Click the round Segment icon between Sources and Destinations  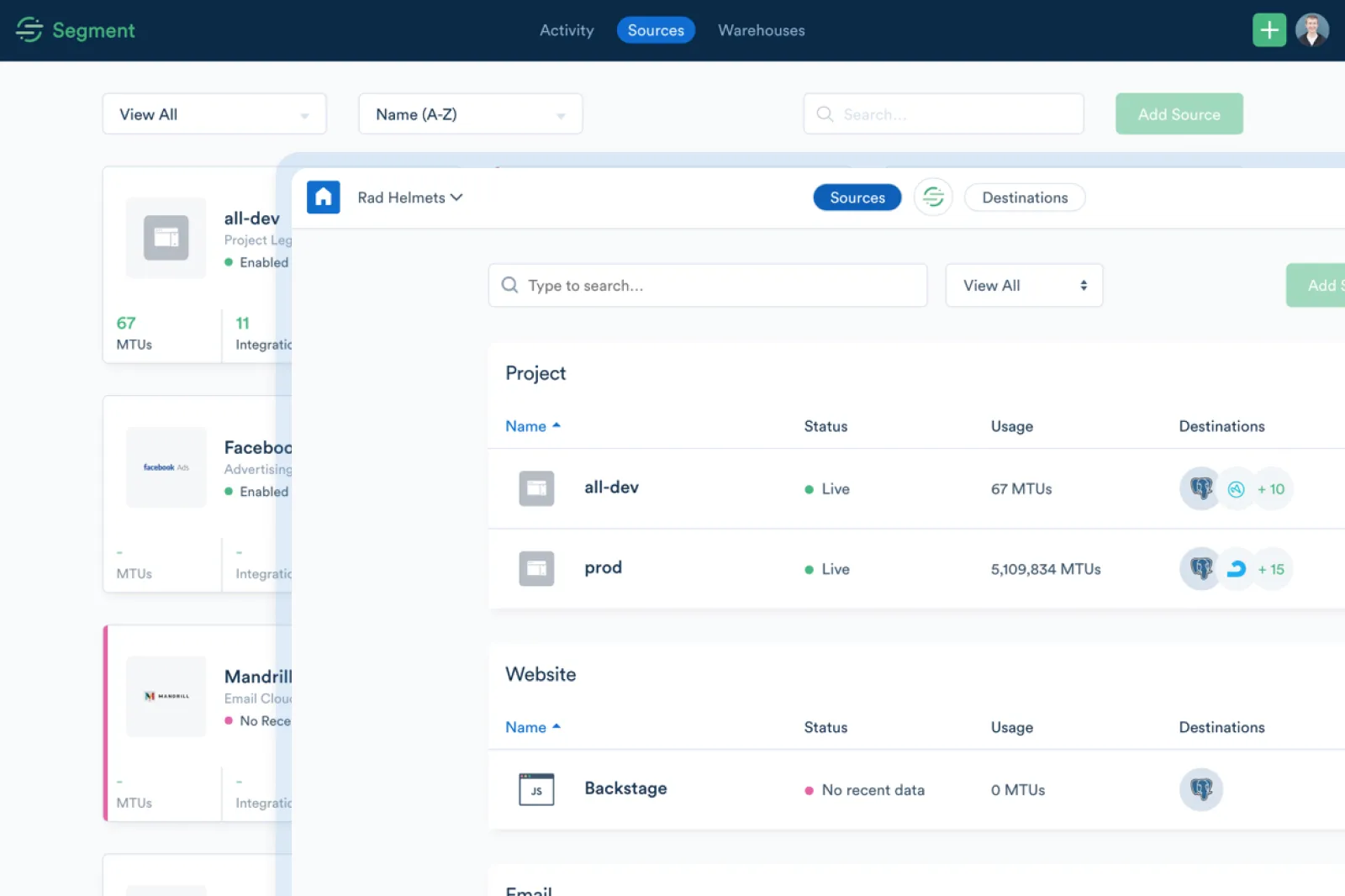[933, 198]
